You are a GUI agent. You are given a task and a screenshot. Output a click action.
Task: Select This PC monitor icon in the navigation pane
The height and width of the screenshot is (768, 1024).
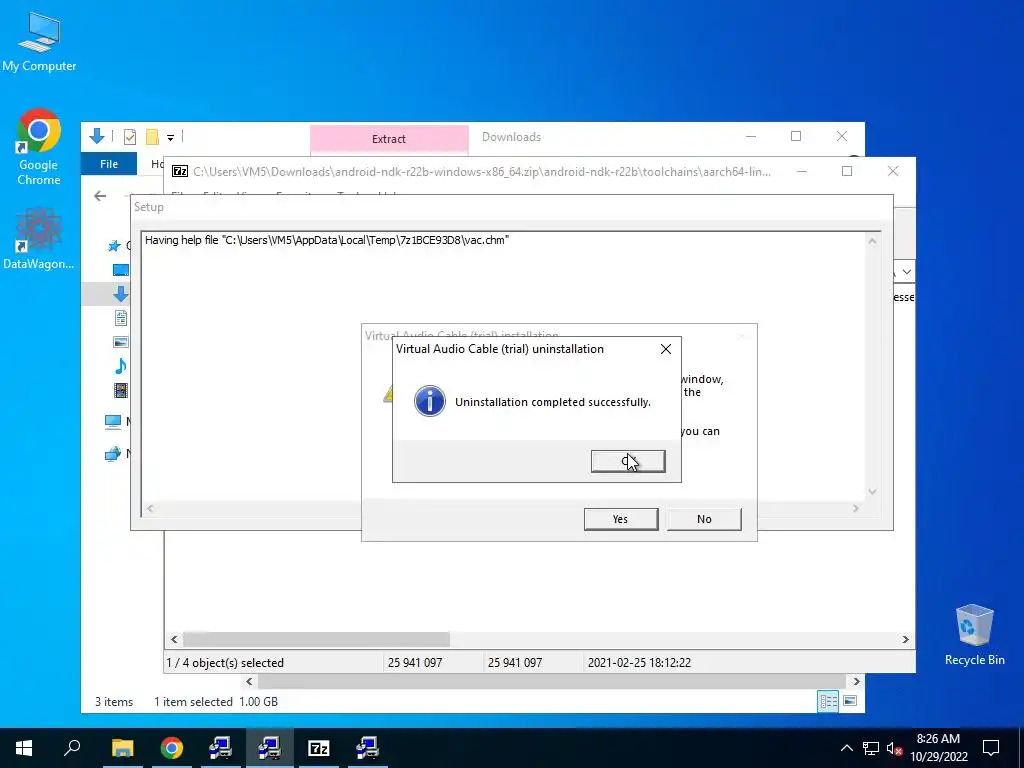(x=113, y=422)
